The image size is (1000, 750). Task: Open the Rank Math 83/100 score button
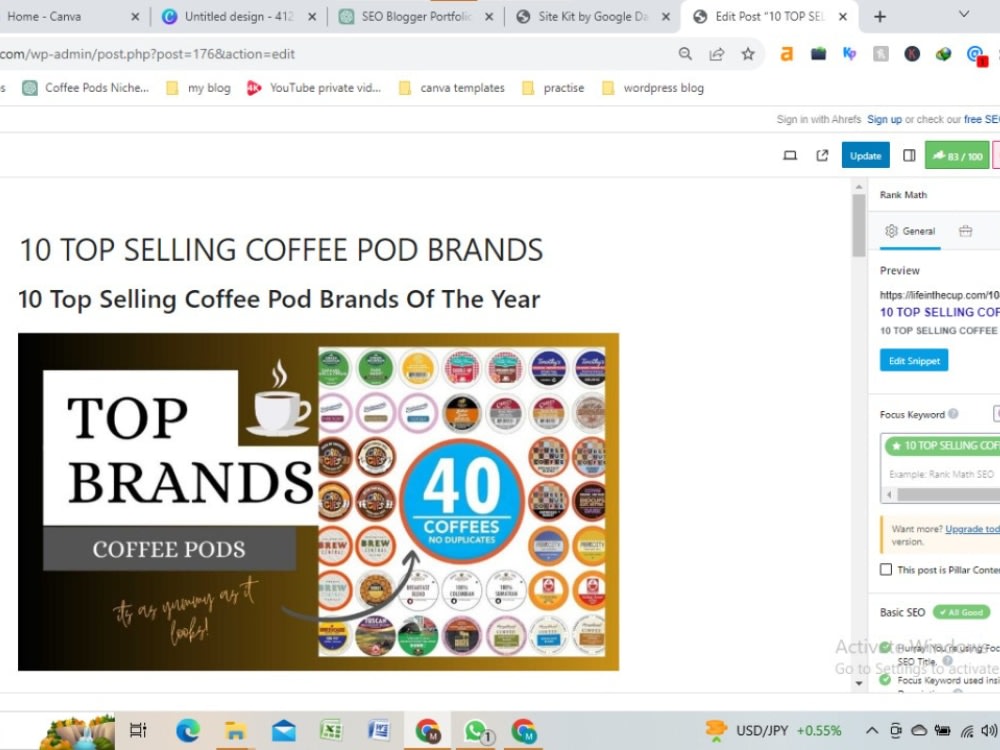tap(957, 156)
